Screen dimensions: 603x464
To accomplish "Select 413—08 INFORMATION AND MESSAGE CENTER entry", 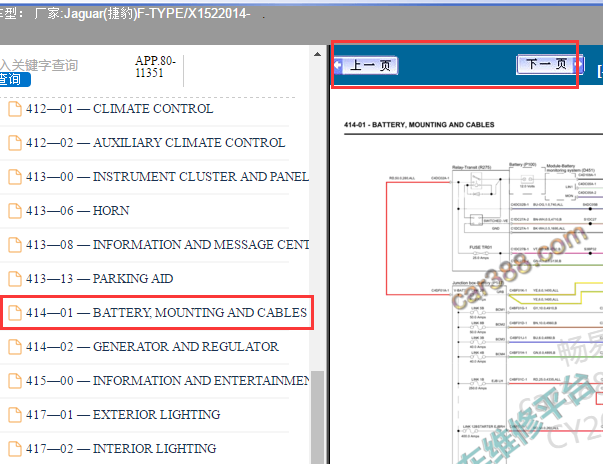I will [167, 245].
